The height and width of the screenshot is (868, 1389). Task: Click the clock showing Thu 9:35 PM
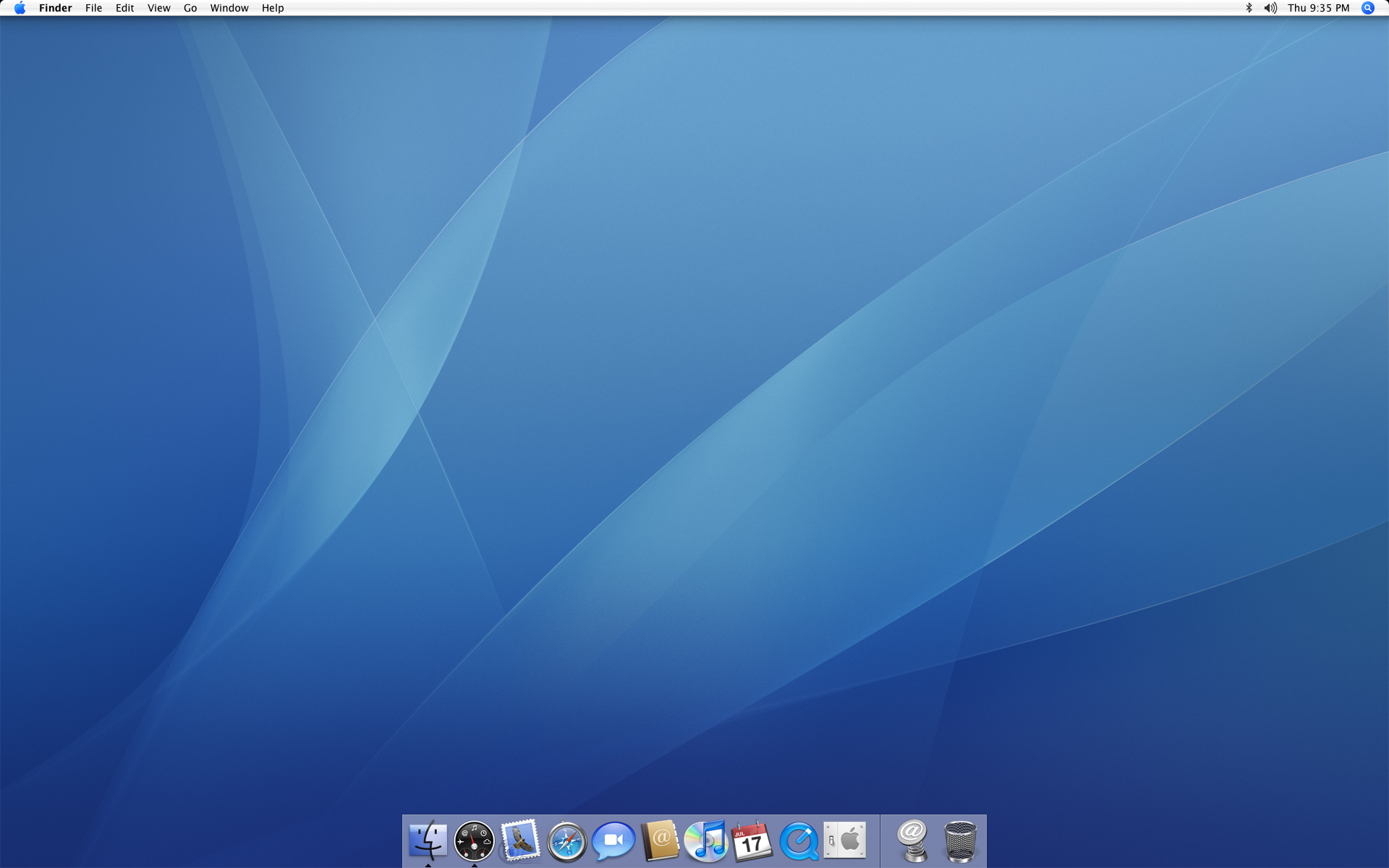[1318, 8]
